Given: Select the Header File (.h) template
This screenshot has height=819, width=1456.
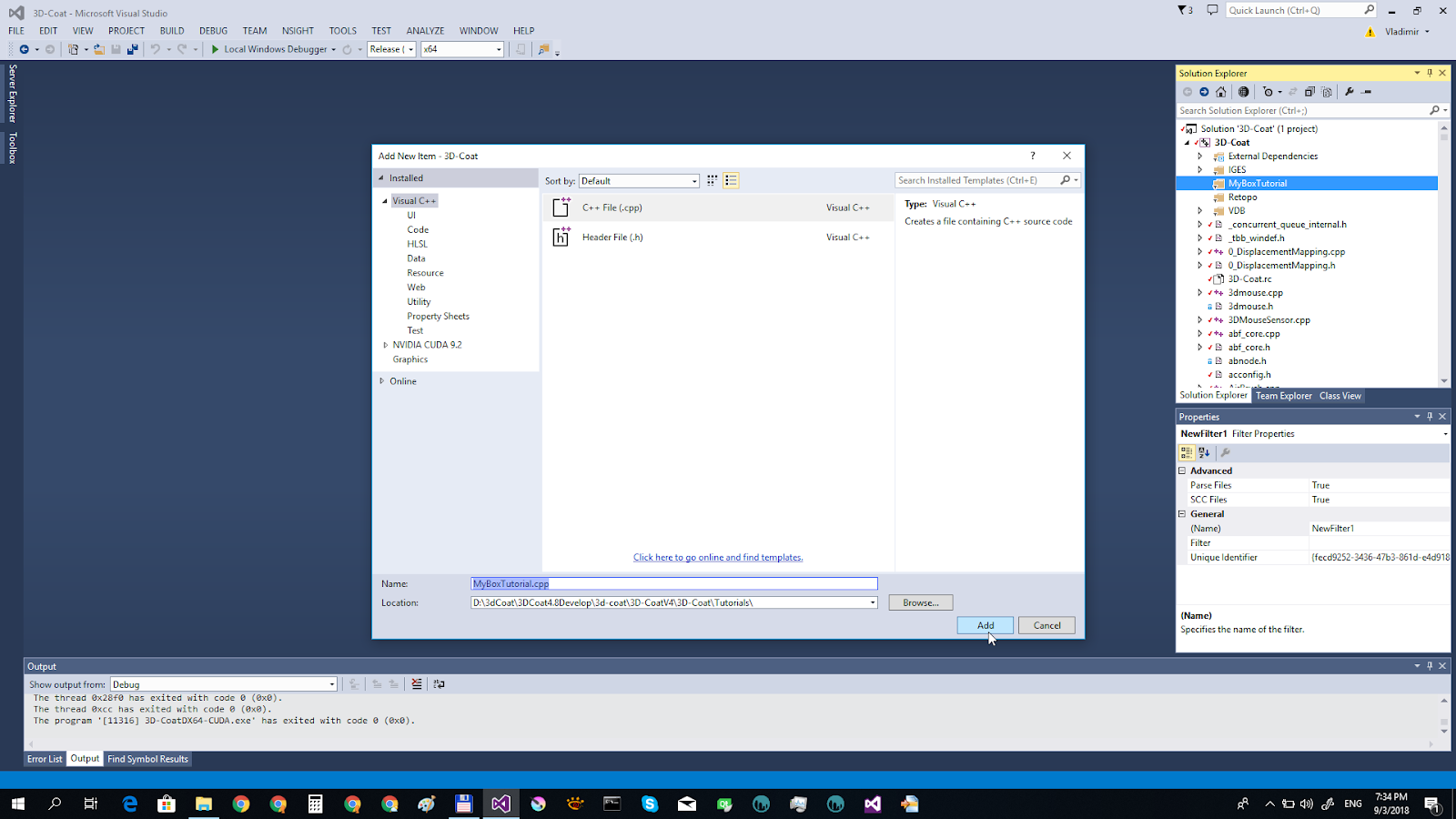Looking at the screenshot, I should pyautogui.click(x=718, y=238).
